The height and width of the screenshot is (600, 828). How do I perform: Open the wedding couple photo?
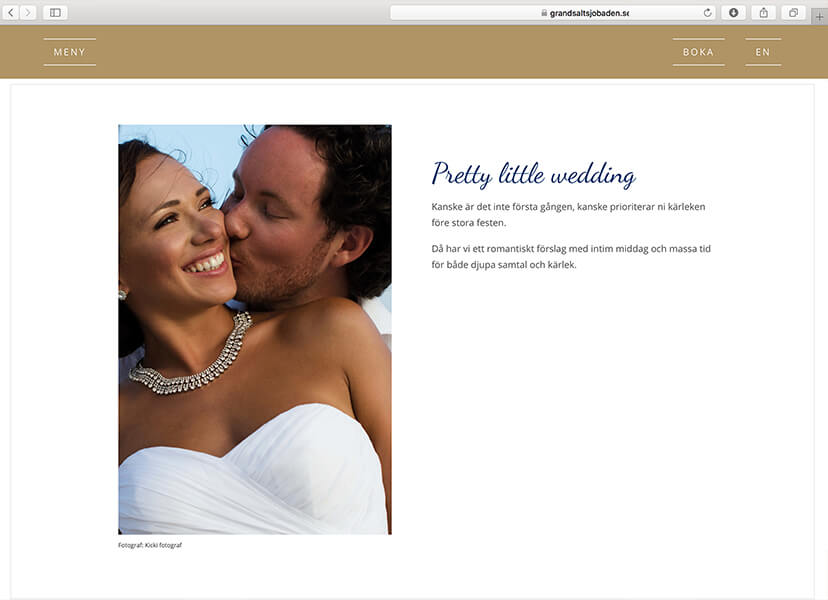coord(255,330)
